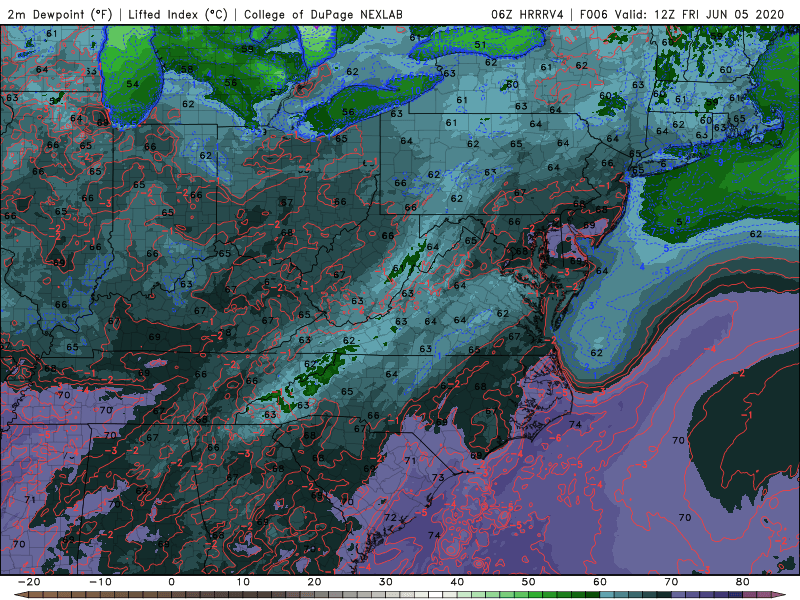Click the '06Z HRRRV4' model run label

point(527,14)
